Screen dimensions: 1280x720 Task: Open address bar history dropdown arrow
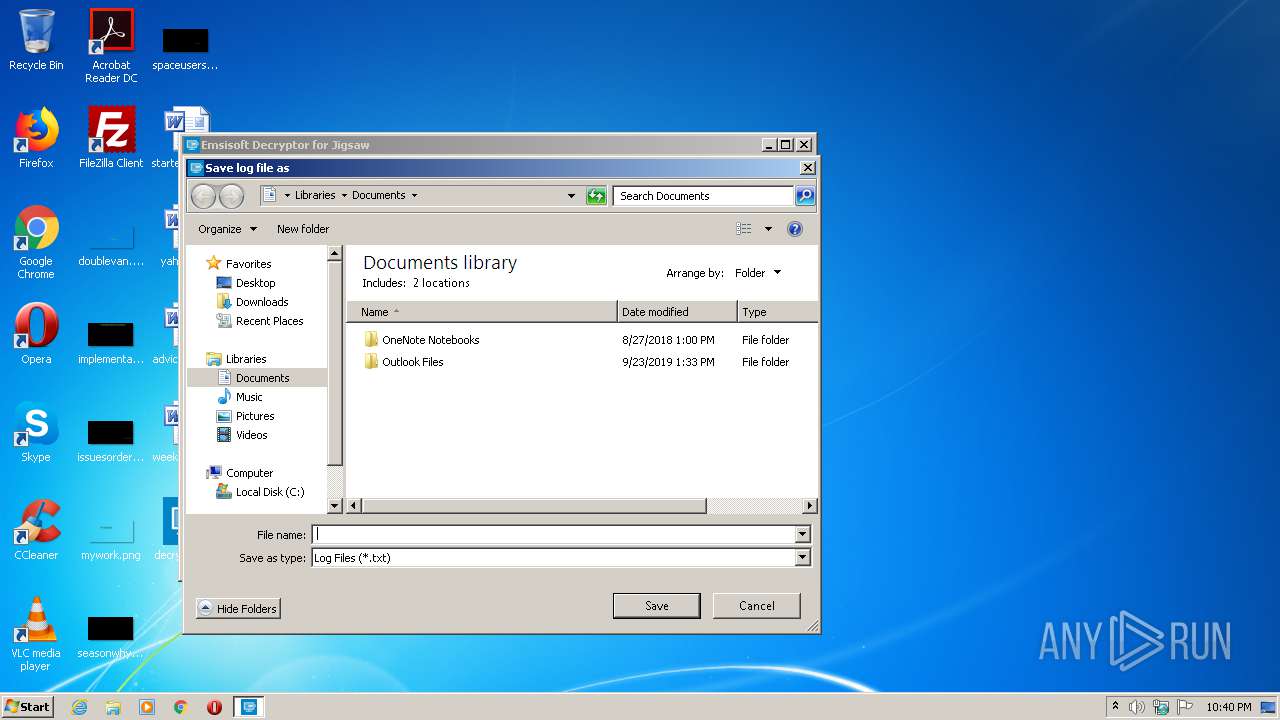tap(571, 196)
